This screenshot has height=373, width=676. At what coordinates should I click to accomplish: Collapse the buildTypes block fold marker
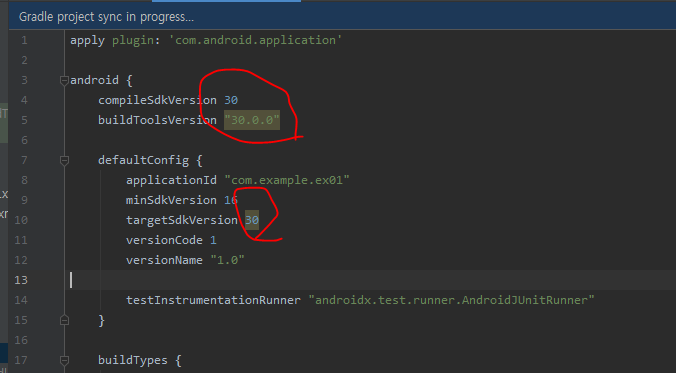tap(64, 360)
